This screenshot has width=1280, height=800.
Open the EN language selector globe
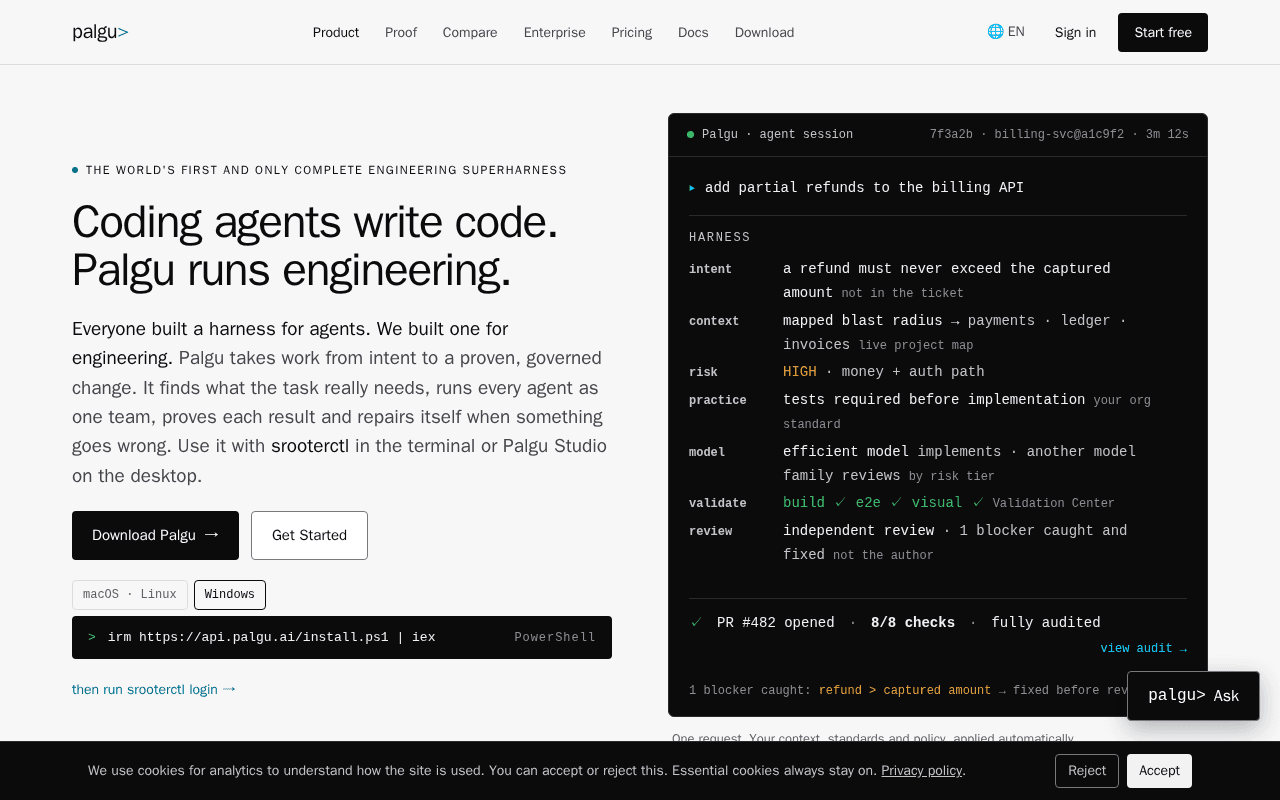click(1006, 32)
